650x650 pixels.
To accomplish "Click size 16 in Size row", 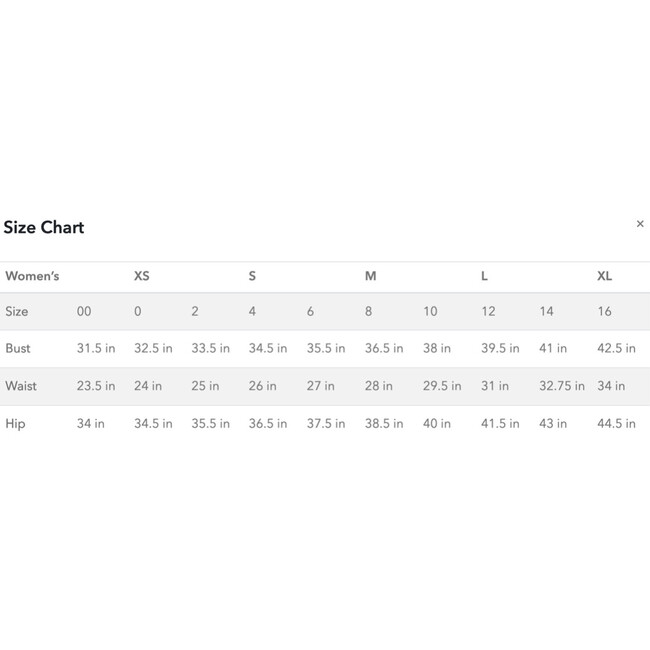I will (x=604, y=311).
